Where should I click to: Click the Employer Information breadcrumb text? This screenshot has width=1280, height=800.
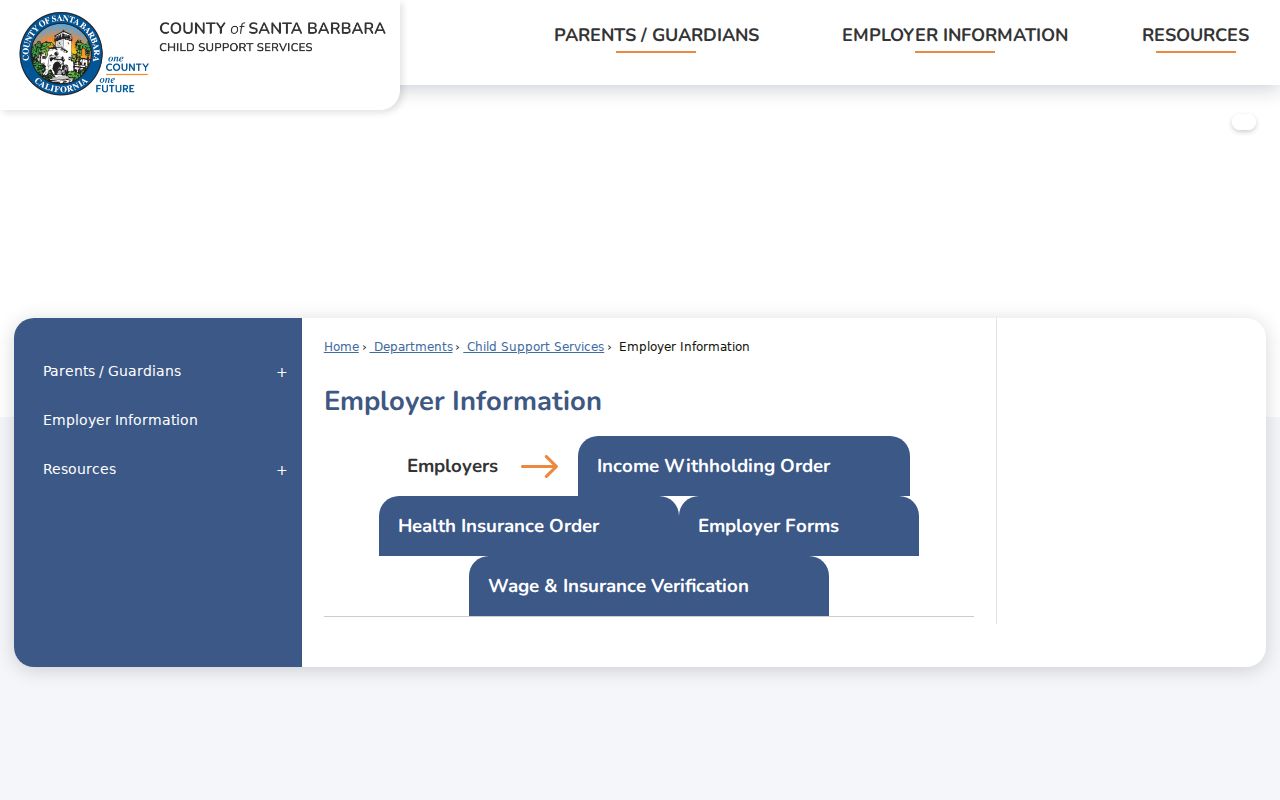[x=684, y=347]
